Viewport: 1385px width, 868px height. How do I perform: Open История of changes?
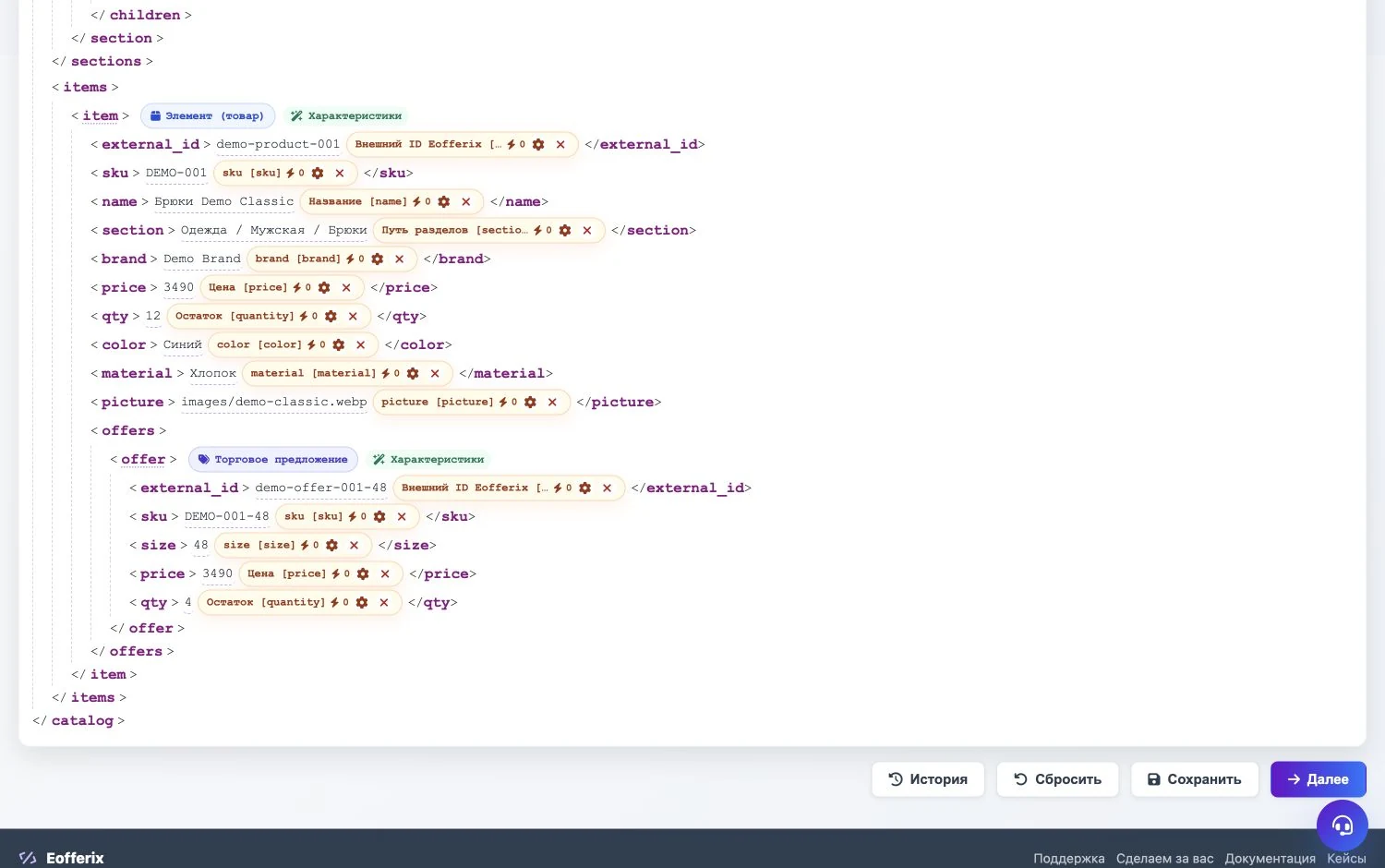pyautogui.click(x=928, y=779)
